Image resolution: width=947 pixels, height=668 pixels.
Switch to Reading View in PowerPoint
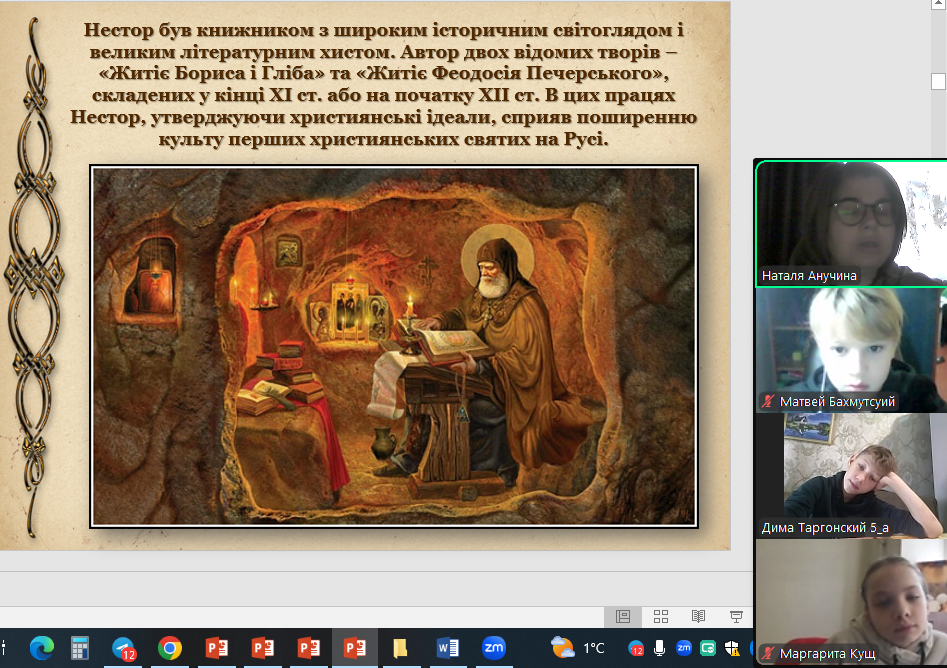coord(698,616)
